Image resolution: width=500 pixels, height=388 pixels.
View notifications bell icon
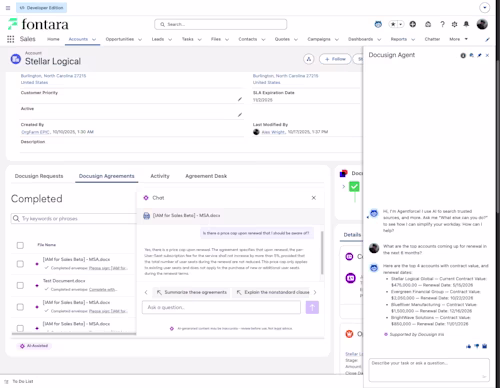coord(466,24)
